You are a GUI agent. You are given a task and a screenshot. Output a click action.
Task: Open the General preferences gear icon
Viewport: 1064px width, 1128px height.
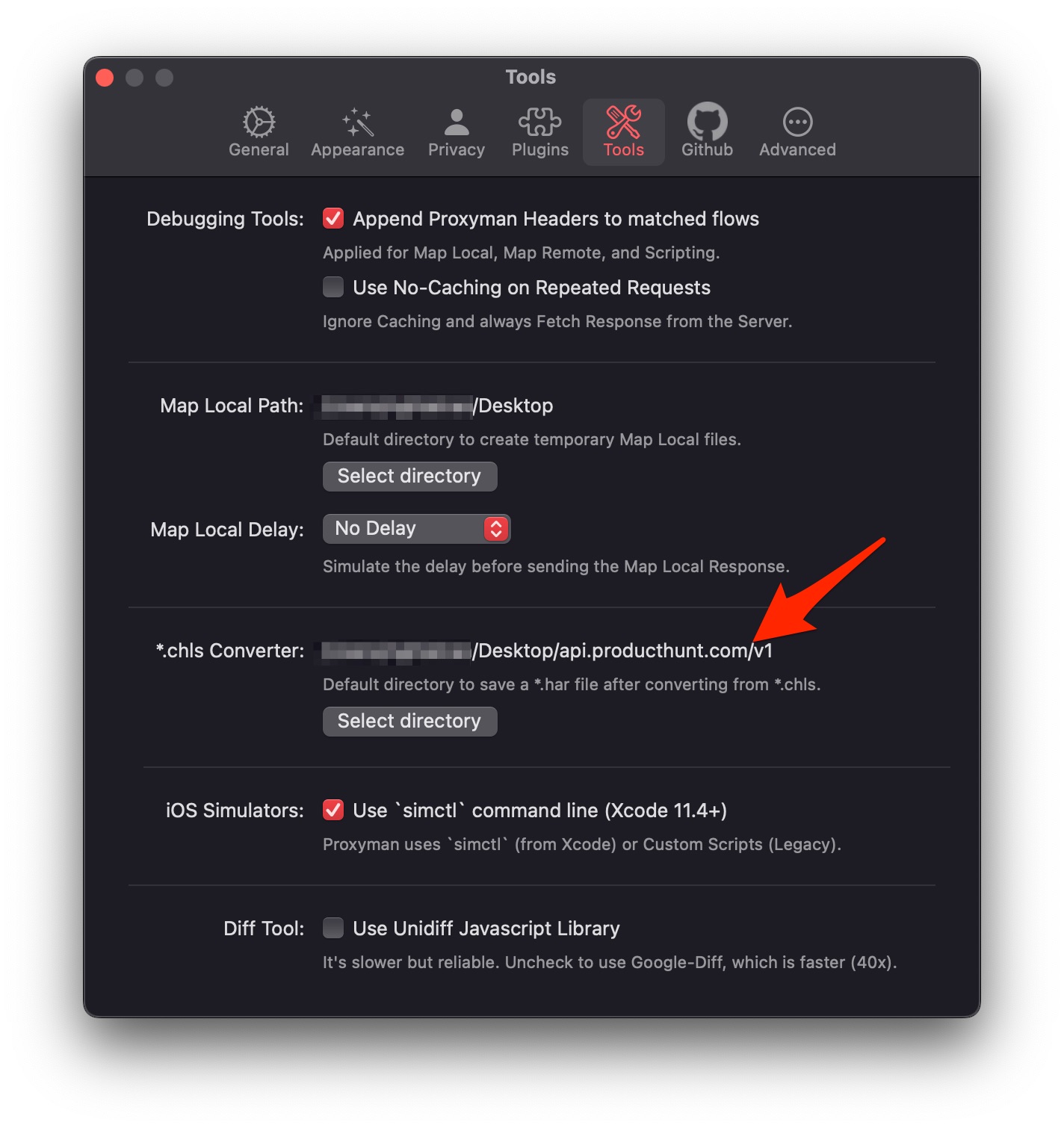click(x=259, y=122)
